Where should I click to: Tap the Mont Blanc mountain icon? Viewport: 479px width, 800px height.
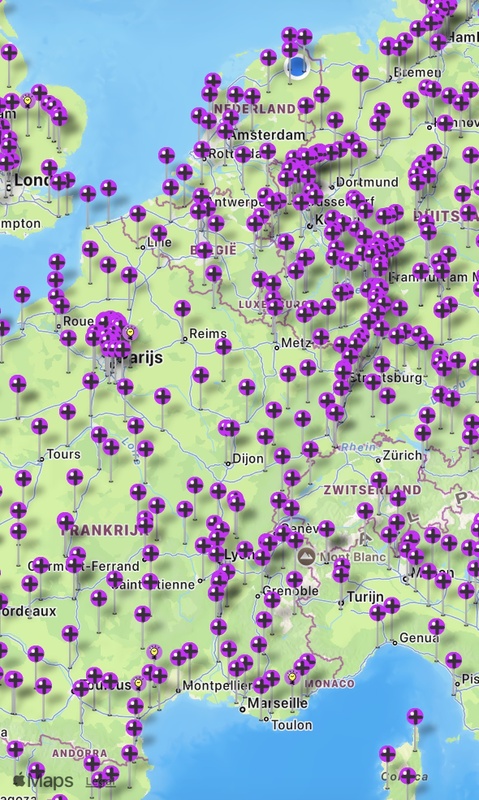[306, 556]
